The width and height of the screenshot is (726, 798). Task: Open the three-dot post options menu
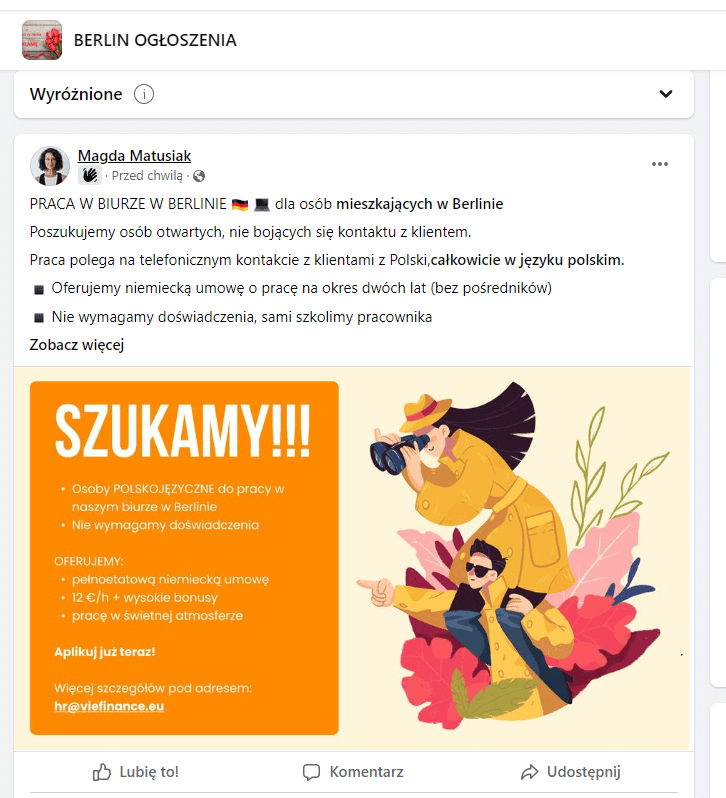660,164
